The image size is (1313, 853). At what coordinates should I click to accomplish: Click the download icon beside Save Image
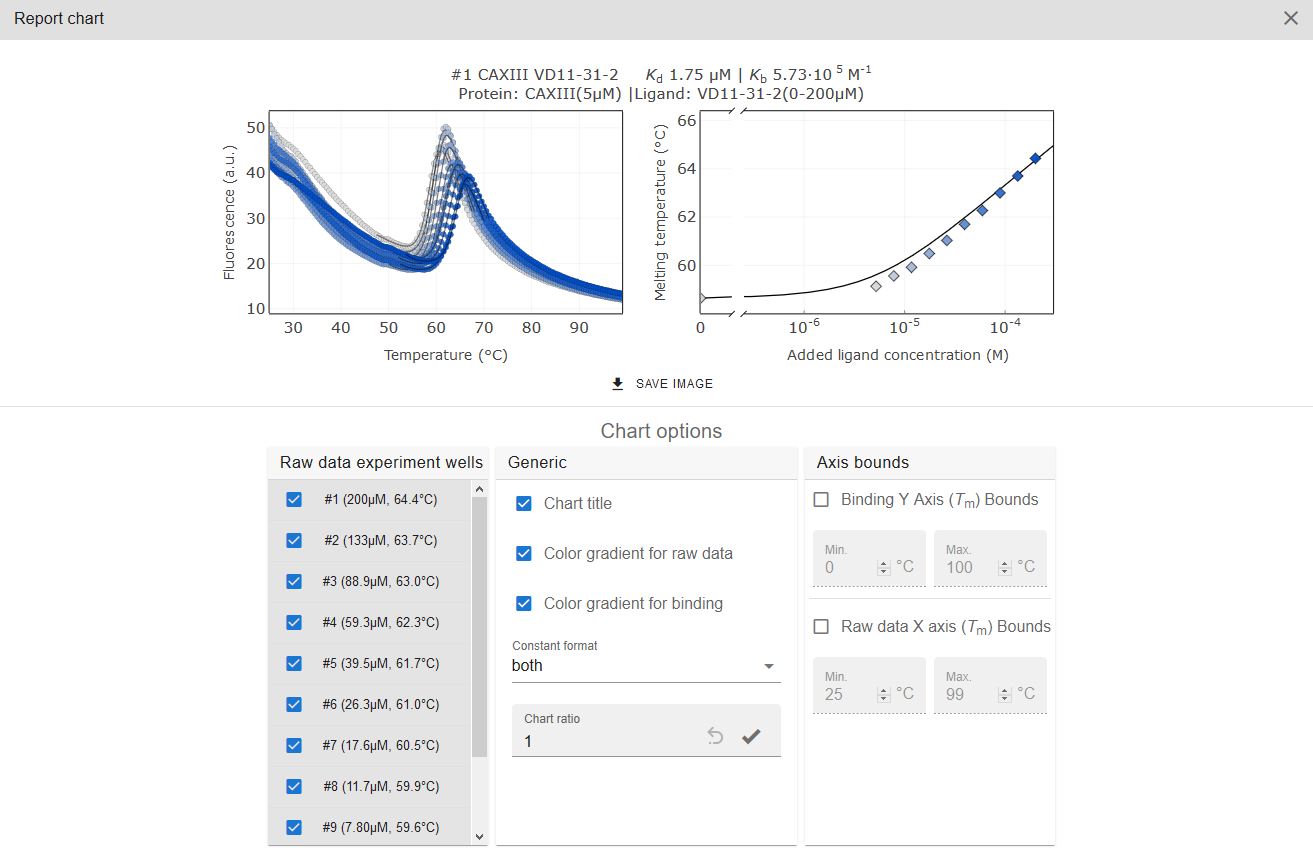click(x=618, y=384)
